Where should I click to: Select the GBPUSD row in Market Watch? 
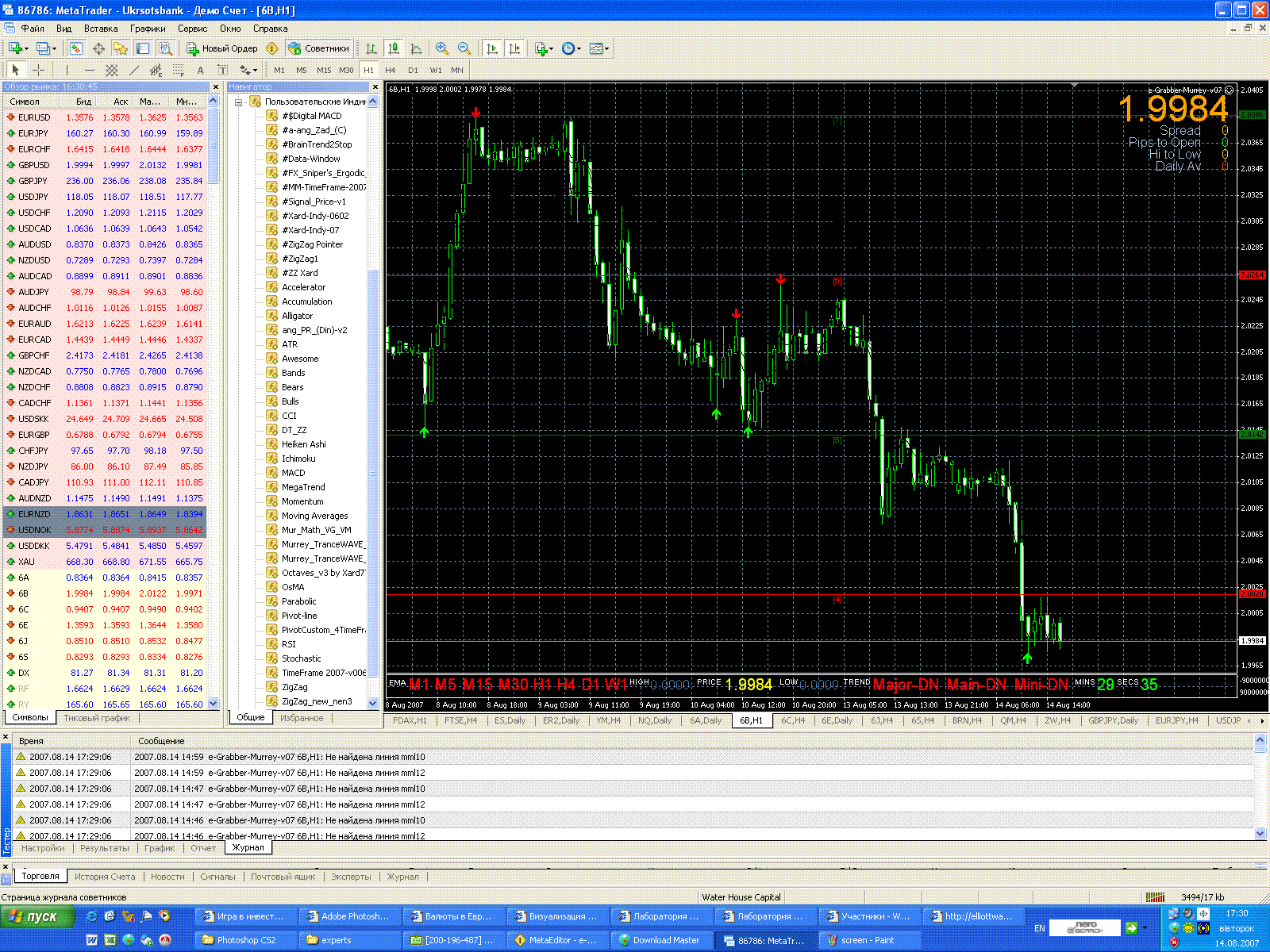coord(105,165)
